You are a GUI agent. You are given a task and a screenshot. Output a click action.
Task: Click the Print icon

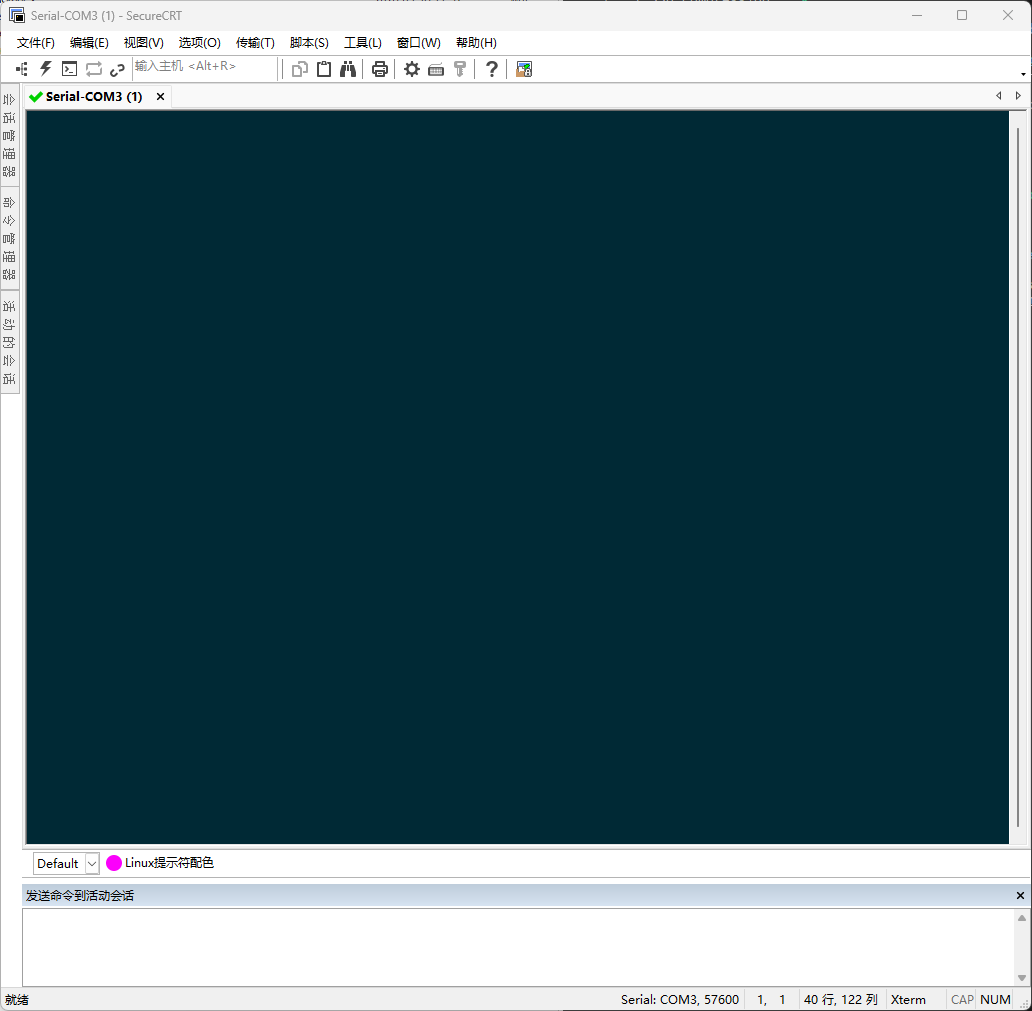pyautogui.click(x=380, y=69)
